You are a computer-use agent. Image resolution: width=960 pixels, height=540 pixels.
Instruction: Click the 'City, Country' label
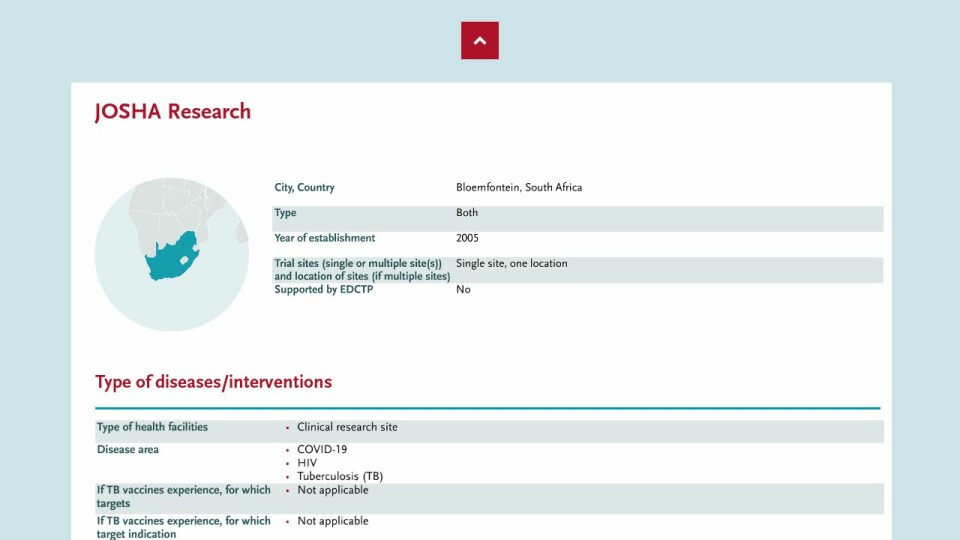coord(304,187)
